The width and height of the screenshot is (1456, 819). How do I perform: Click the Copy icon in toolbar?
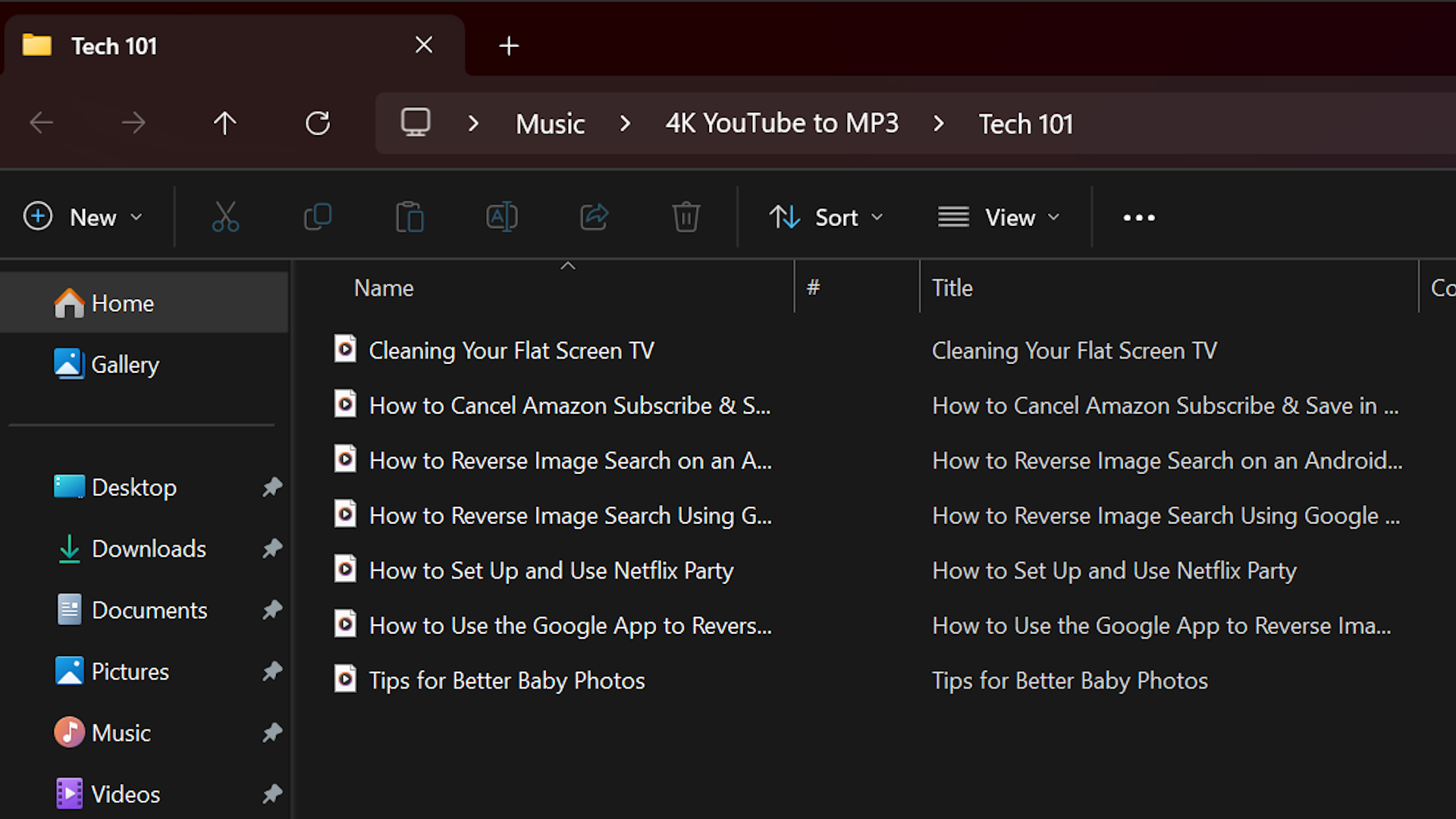[318, 217]
